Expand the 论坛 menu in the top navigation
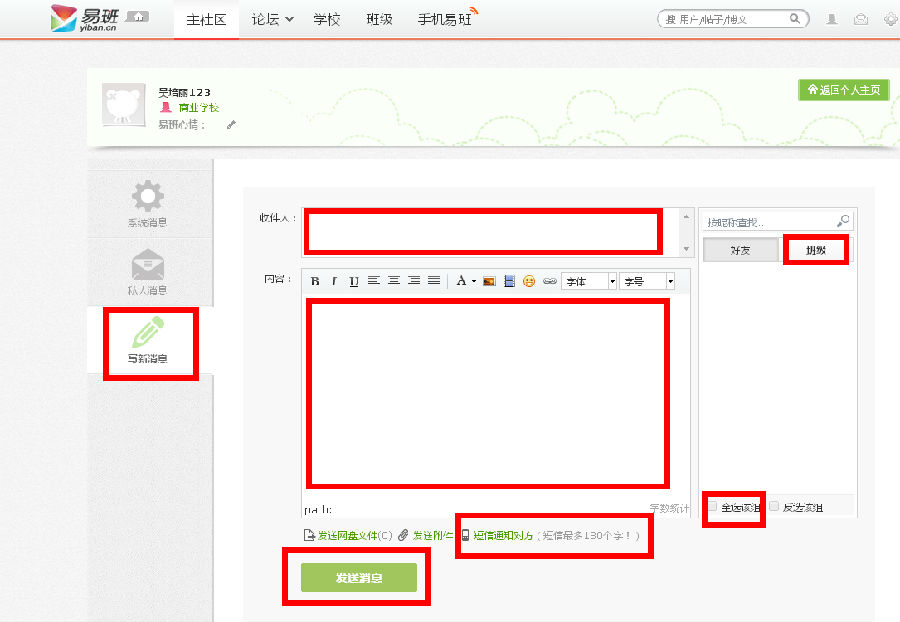The image size is (900, 622). pyautogui.click(x=273, y=19)
